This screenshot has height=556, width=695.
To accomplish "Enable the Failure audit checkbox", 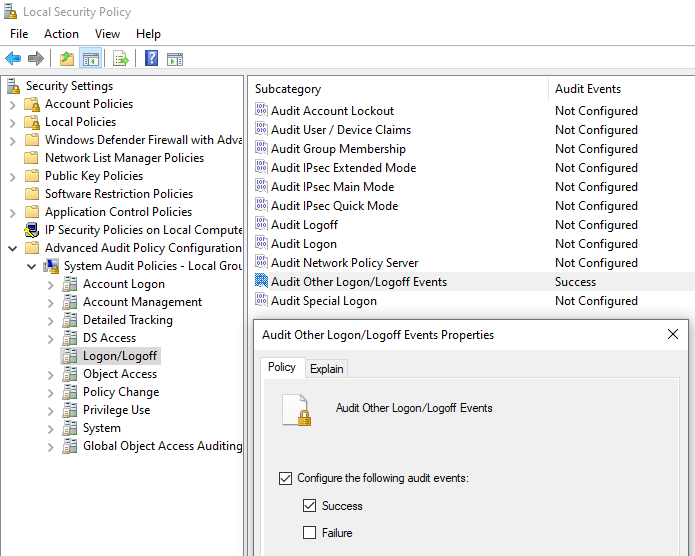I will click(309, 533).
